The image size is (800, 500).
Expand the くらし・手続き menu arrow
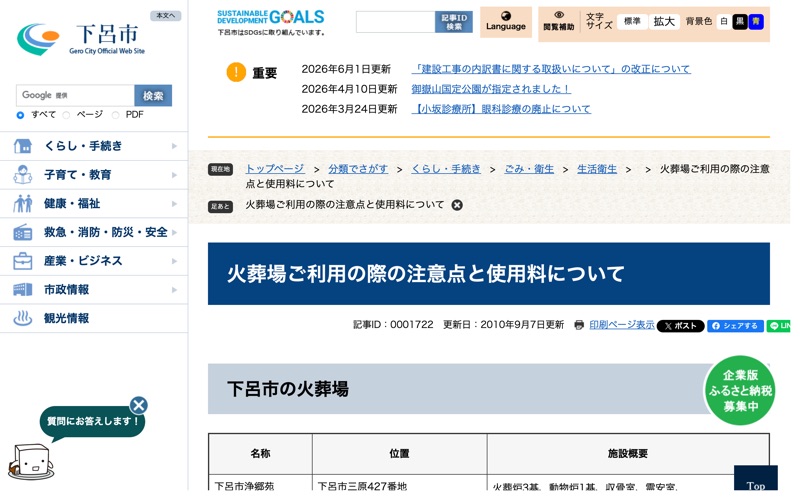click(174, 146)
